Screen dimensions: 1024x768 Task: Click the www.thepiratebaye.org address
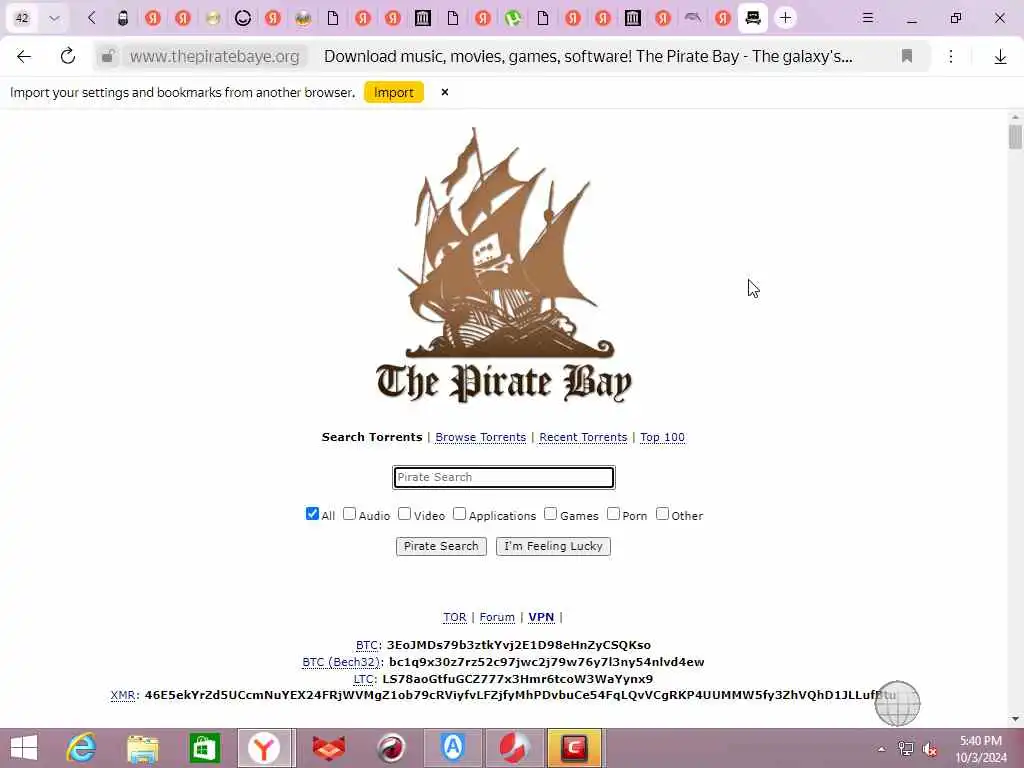click(x=214, y=57)
